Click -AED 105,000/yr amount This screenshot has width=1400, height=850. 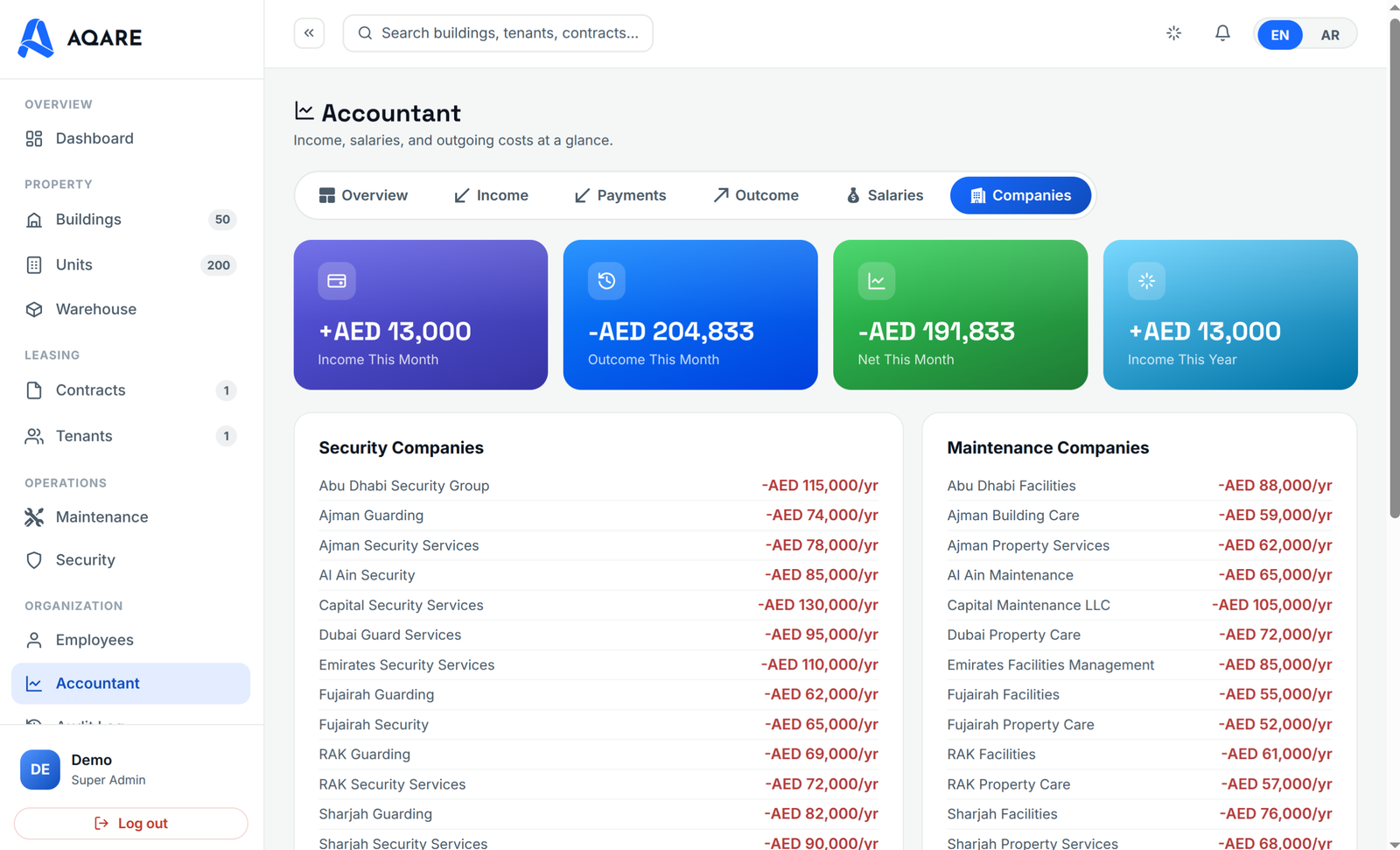(1272, 605)
